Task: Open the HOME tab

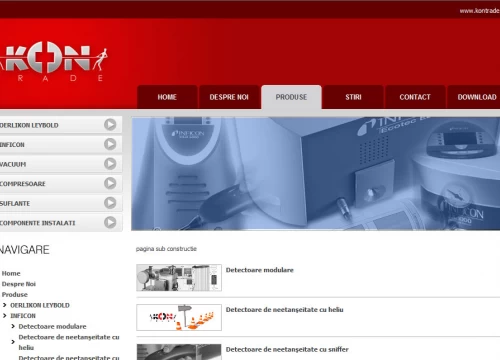Action: (167, 97)
